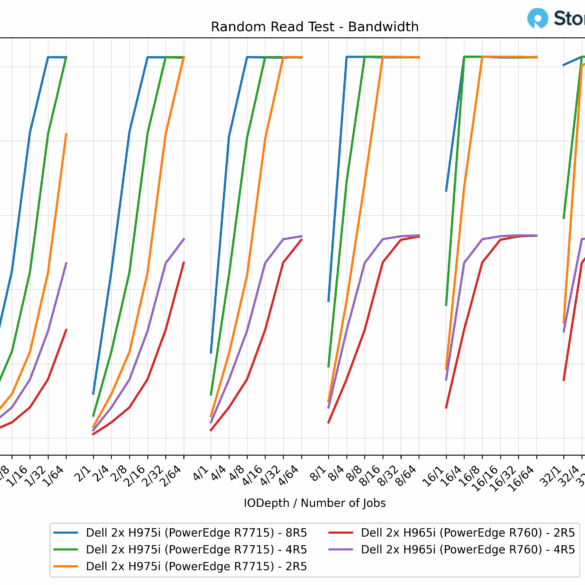
Task: Select legend entry 'Dell 2x H965i (PowerEdge R760) - 4R5'
Action: [x=468, y=550]
